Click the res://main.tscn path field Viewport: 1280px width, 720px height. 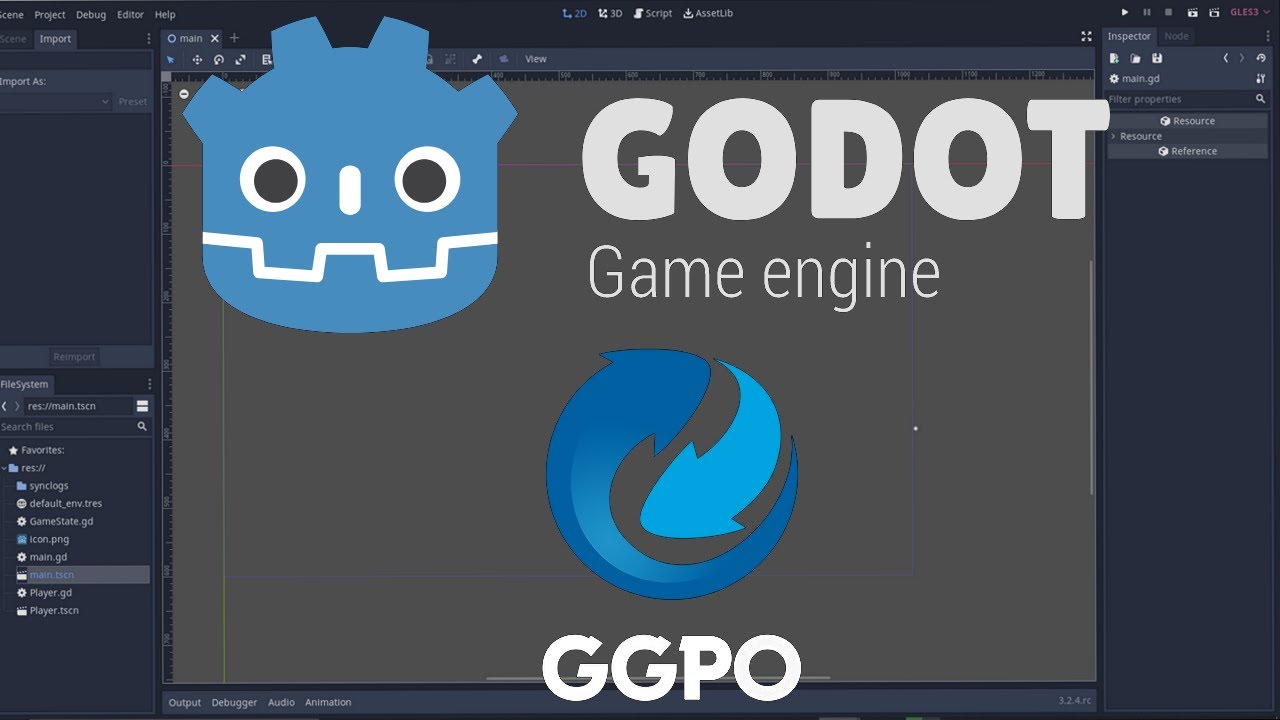click(77, 406)
